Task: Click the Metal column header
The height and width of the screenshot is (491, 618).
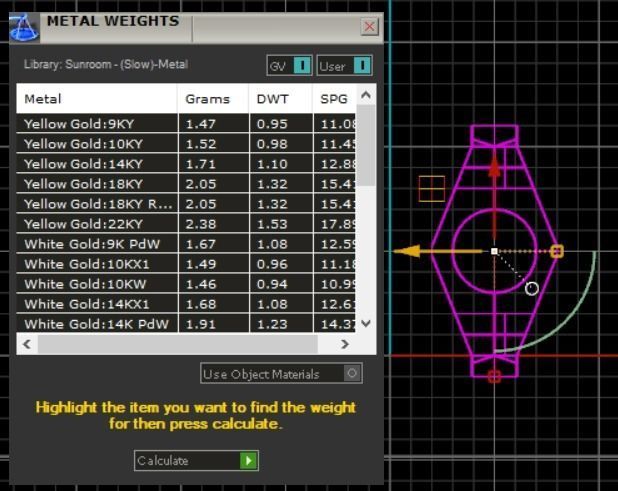Action: point(97,99)
